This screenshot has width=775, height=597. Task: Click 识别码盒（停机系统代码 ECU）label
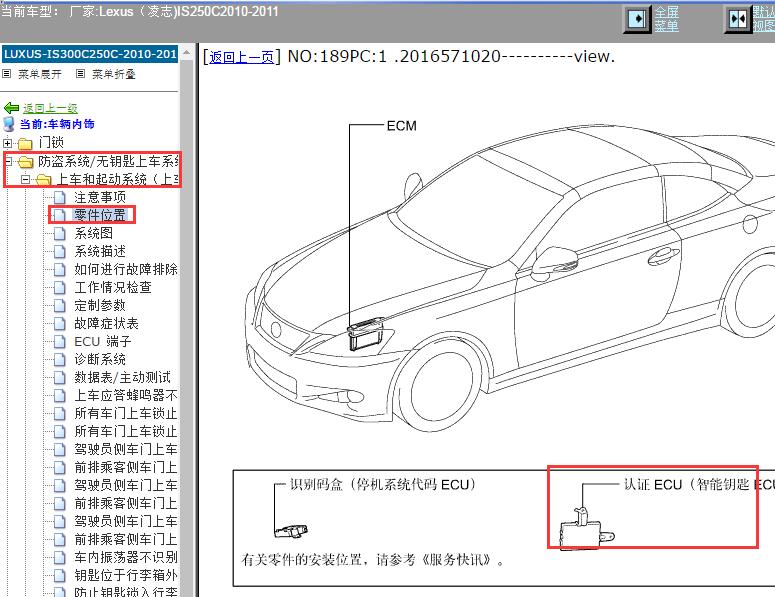(x=383, y=484)
